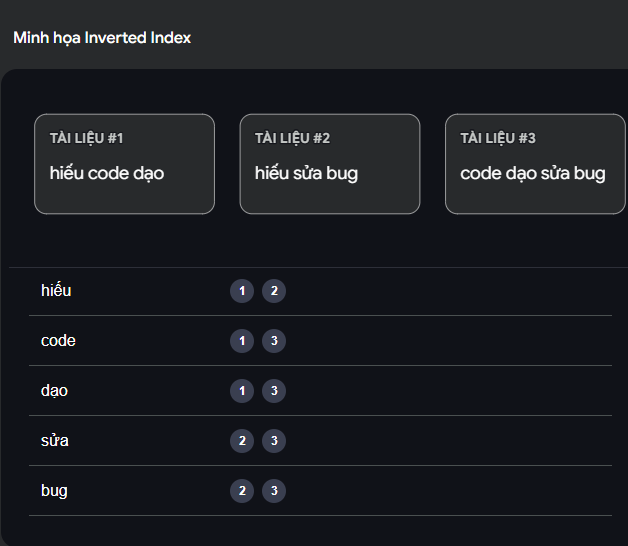Image resolution: width=628 pixels, height=546 pixels.
Task: Click document badge 3 in sửa row
Action: click(274, 441)
